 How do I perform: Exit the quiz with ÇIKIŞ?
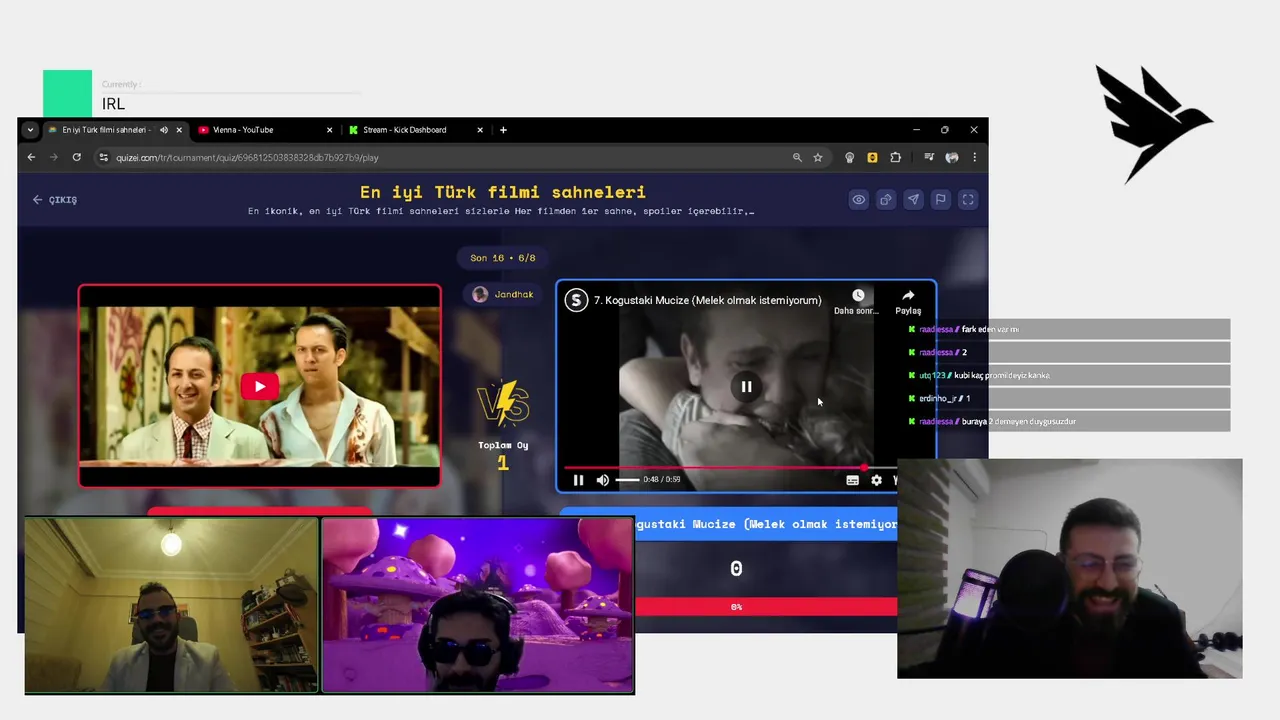(x=54, y=200)
